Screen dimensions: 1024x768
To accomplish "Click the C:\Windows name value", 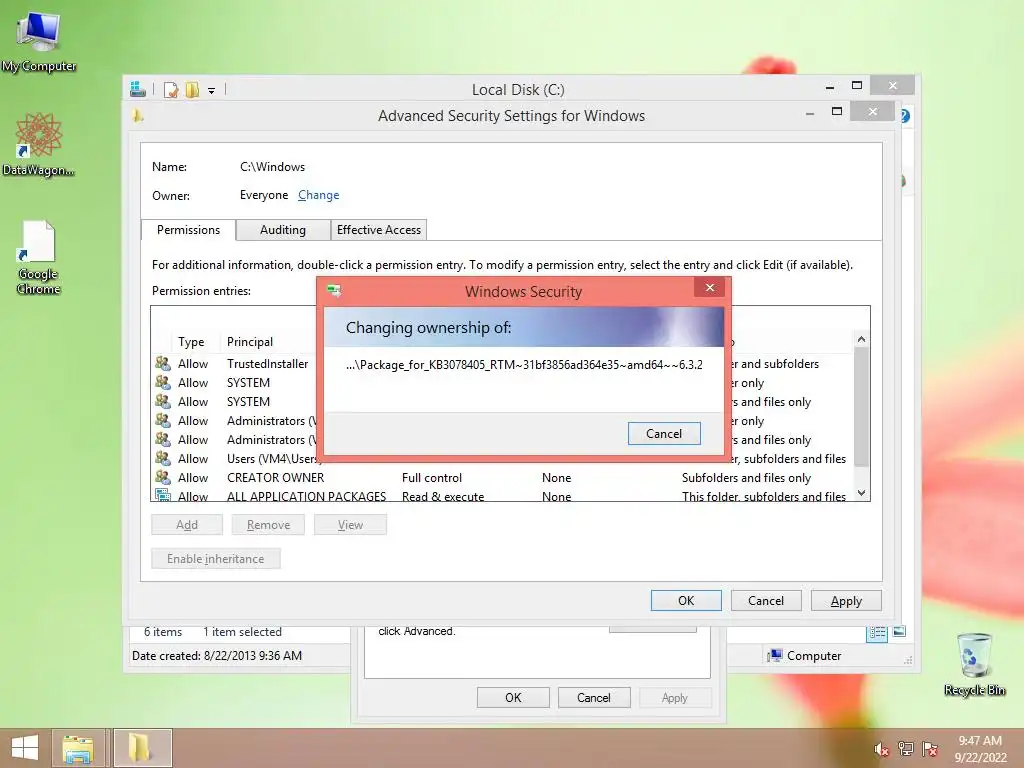I will (272, 167).
